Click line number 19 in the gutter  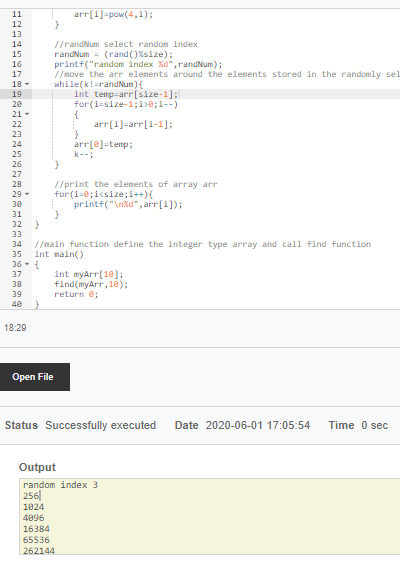point(17,94)
